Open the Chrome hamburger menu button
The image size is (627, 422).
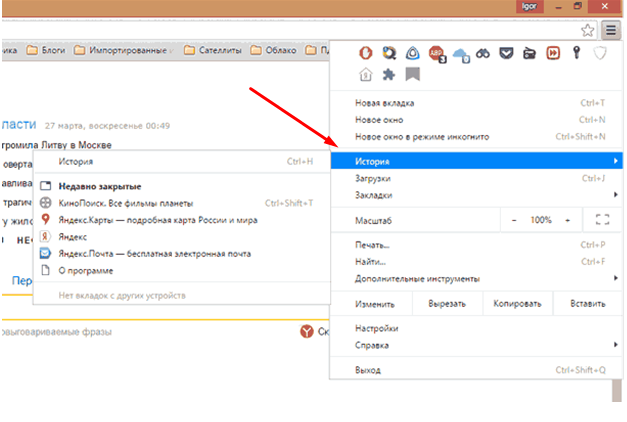coord(610,30)
